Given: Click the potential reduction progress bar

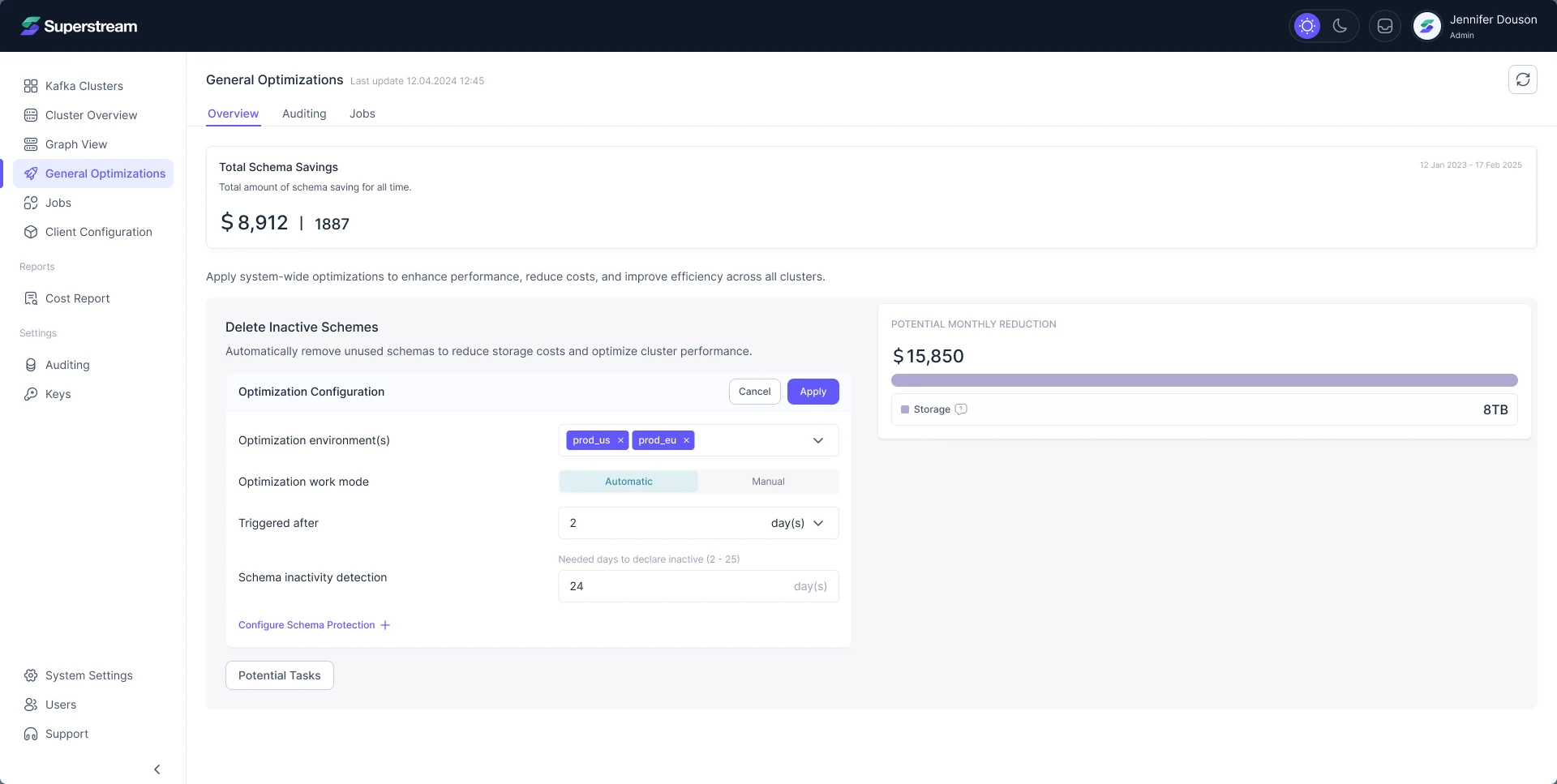Looking at the screenshot, I should coord(1204,380).
